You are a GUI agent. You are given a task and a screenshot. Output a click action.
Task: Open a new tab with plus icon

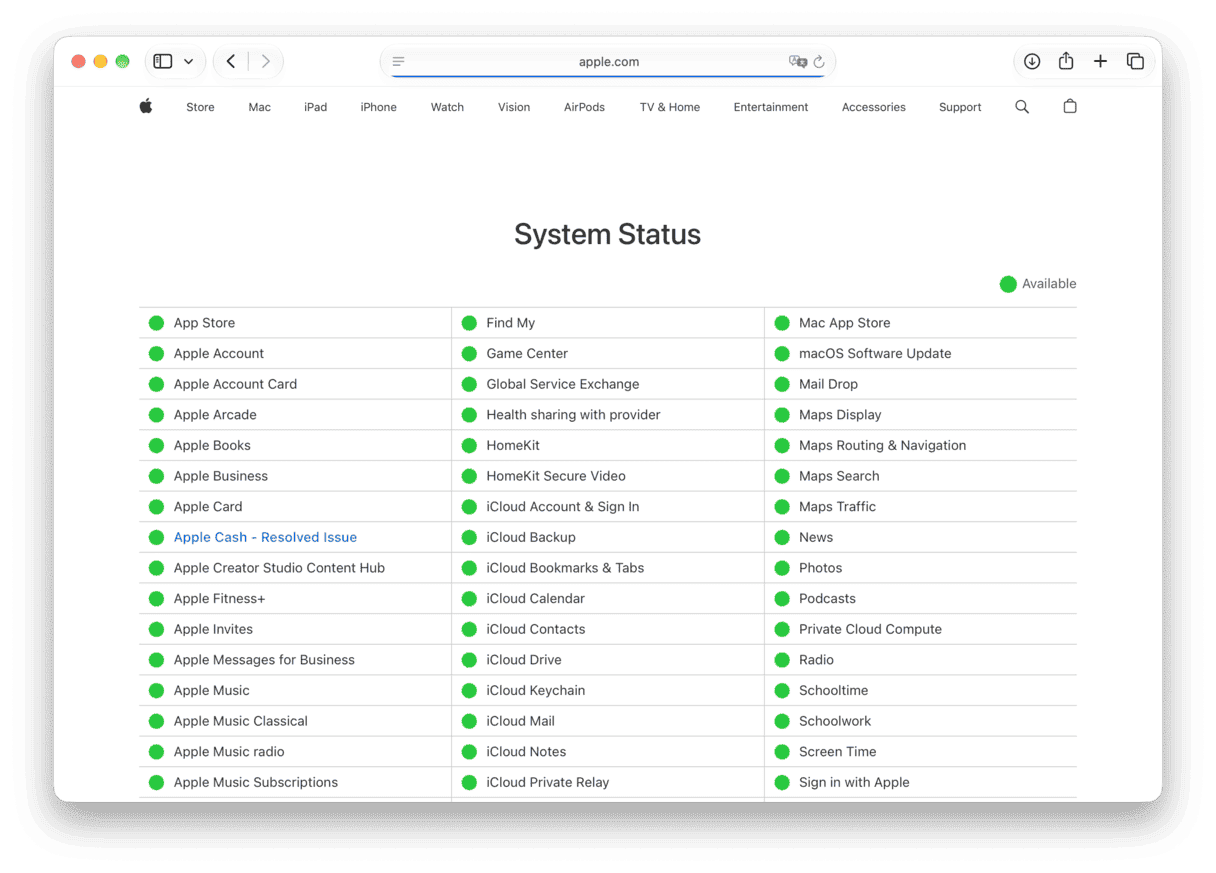(x=1100, y=62)
